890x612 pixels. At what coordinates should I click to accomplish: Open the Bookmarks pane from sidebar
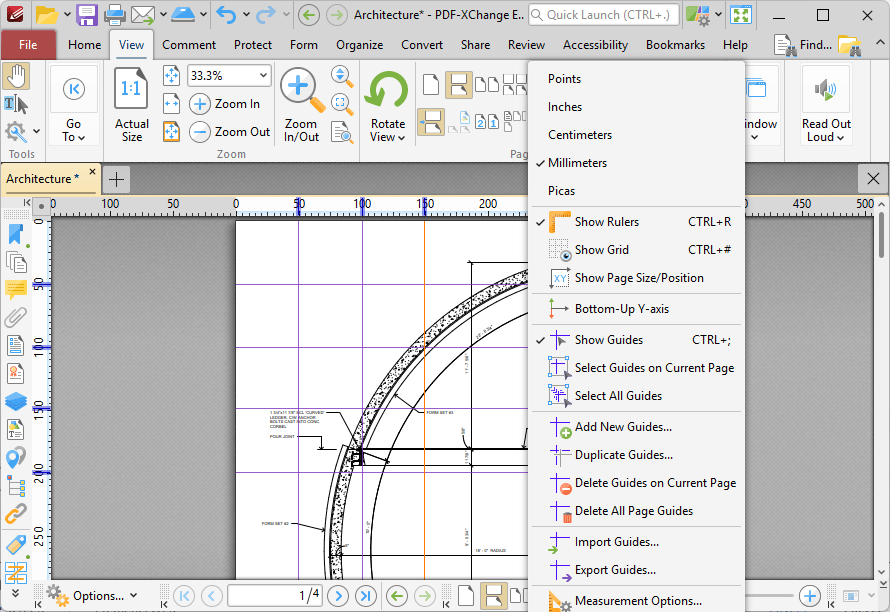[x=15, y=234]
